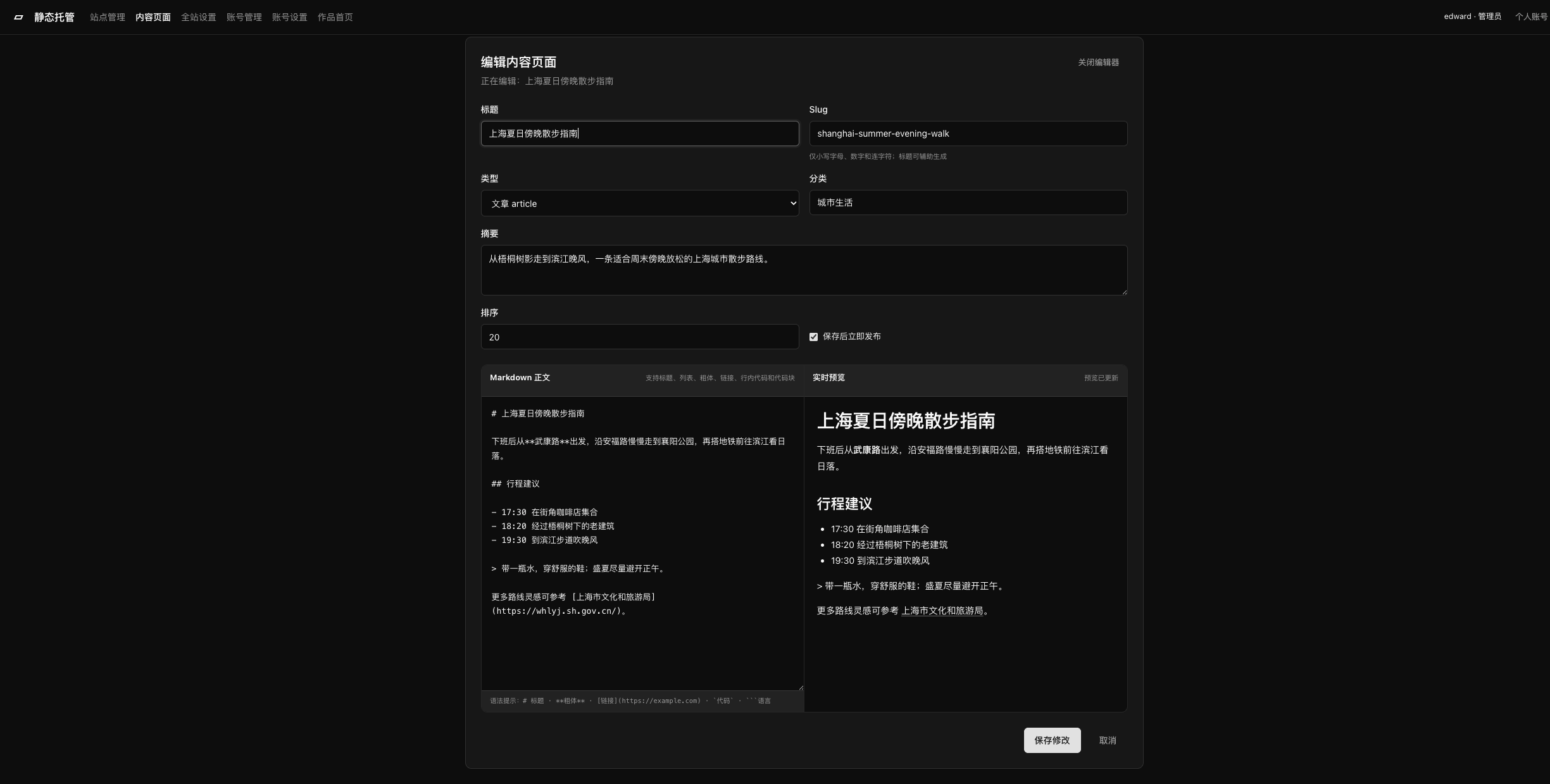Click 关闭编辑器 button
The width and height of the screenshot is (1550, 784).
pos(1099,62)
